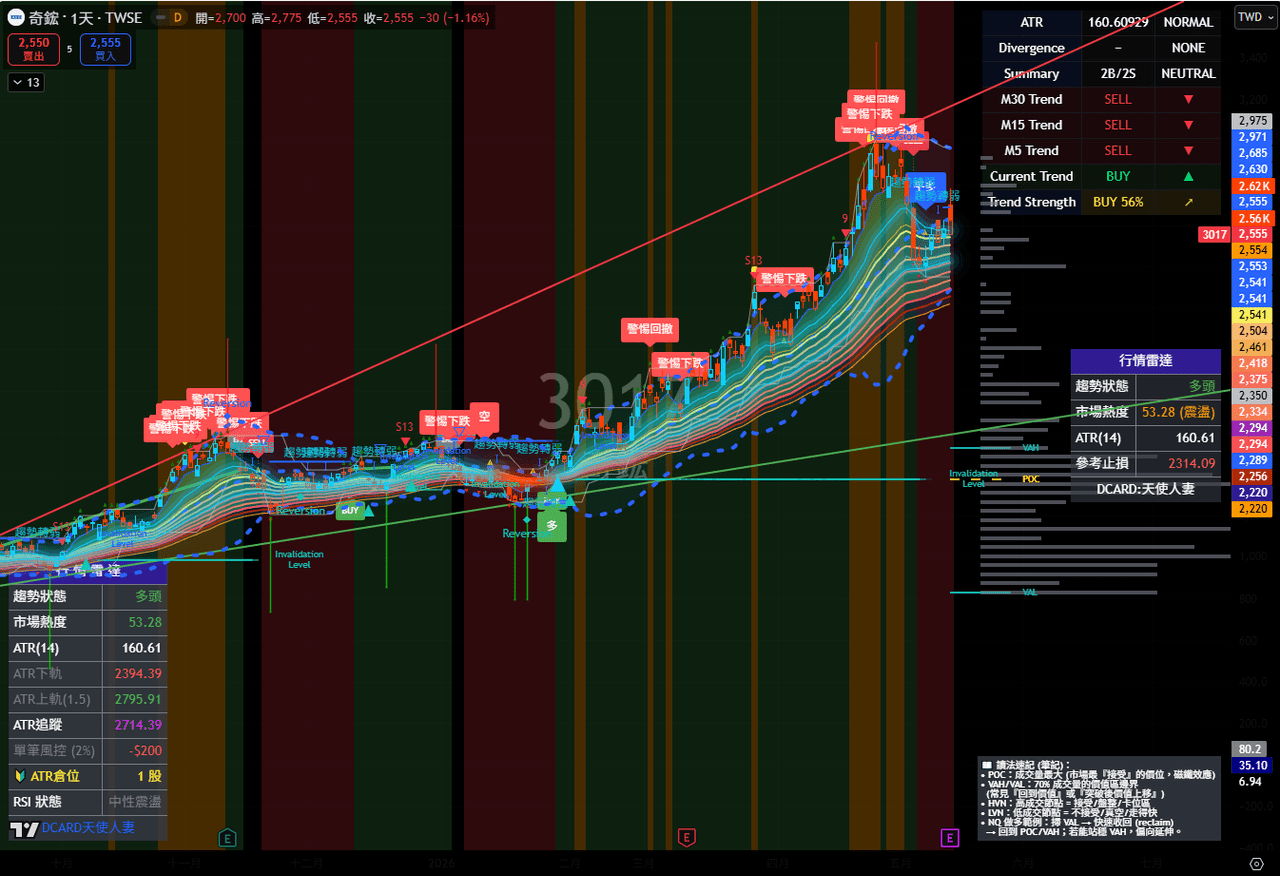Open the 奇鋐 · 1天 · TWSE symbol title
Image resolution: width=1280 pixels, height=876 pixels.
86,18
